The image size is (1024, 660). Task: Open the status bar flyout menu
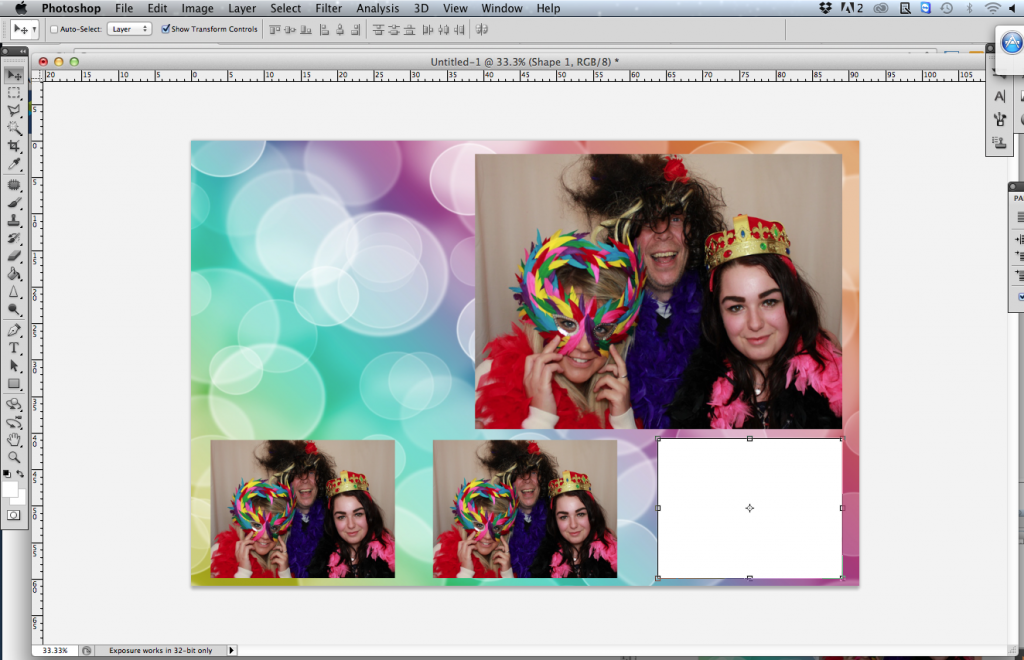click(231, 650)
